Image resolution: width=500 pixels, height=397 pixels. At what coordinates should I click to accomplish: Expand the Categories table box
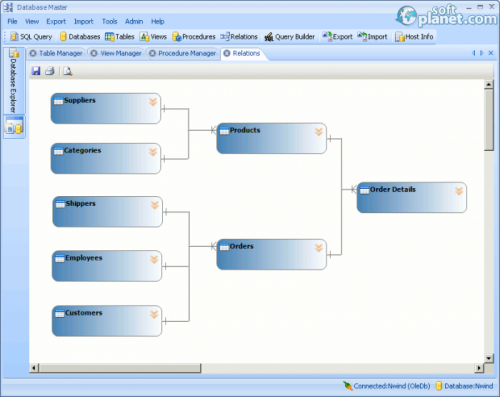[x=153, y=152]
